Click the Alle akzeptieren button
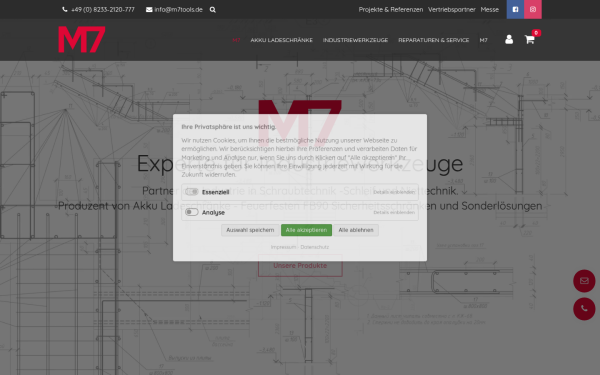600x375 pixels. point(306,230)
